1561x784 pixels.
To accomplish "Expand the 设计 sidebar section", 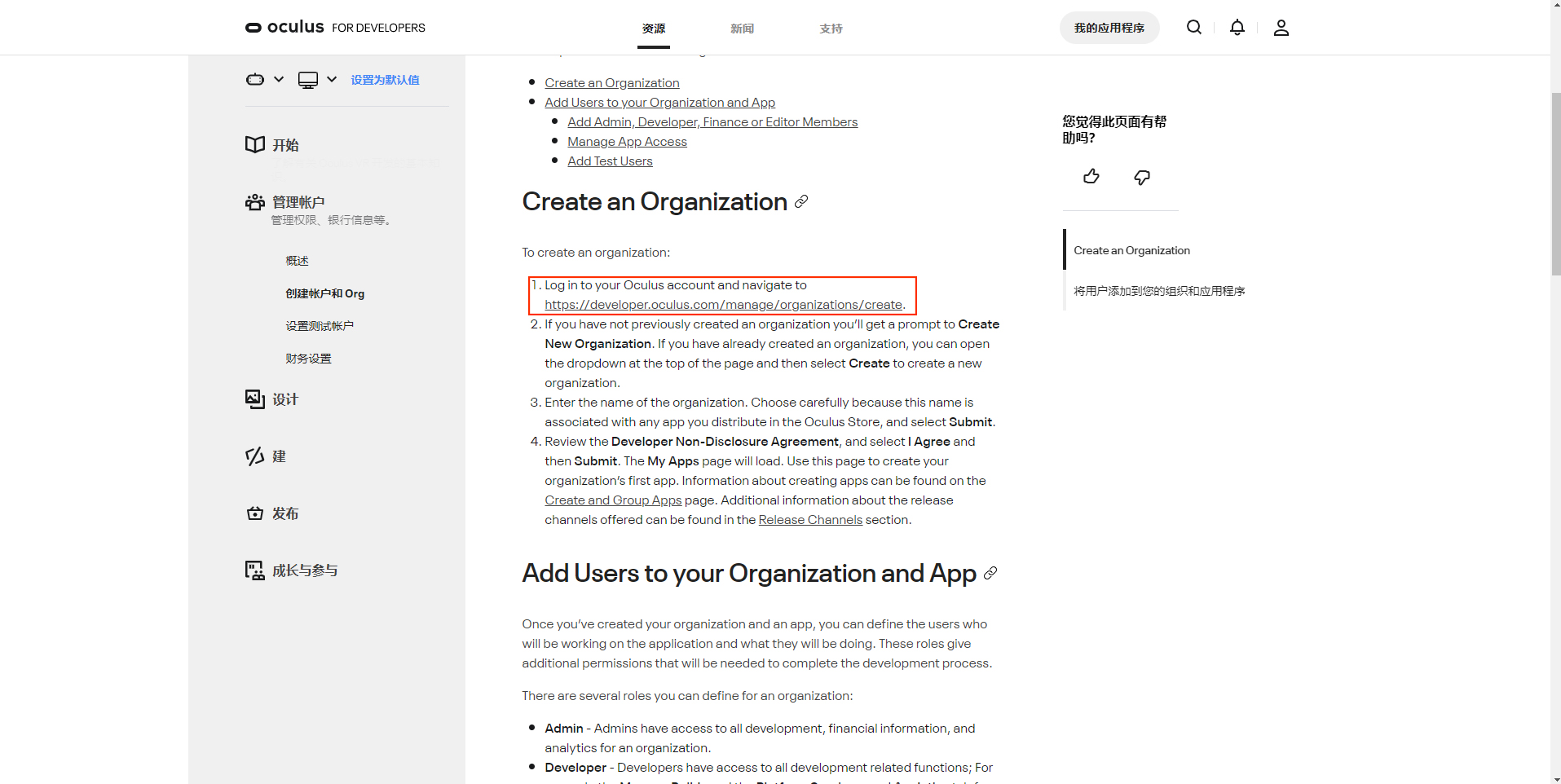I will [x=285, y=399].
